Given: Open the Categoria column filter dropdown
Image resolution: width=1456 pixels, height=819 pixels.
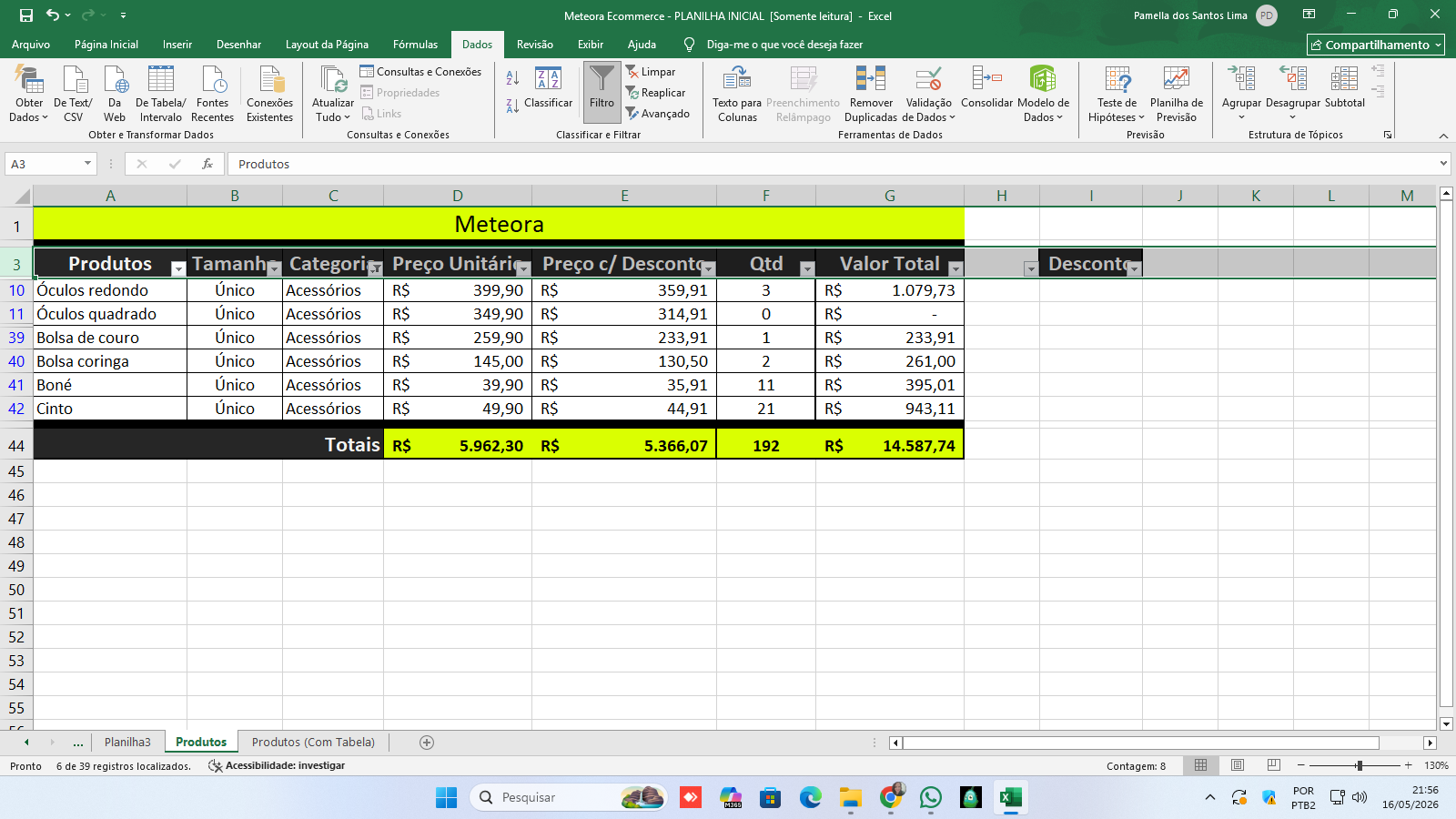Looking at the screenshot, I should pos(375,268).
